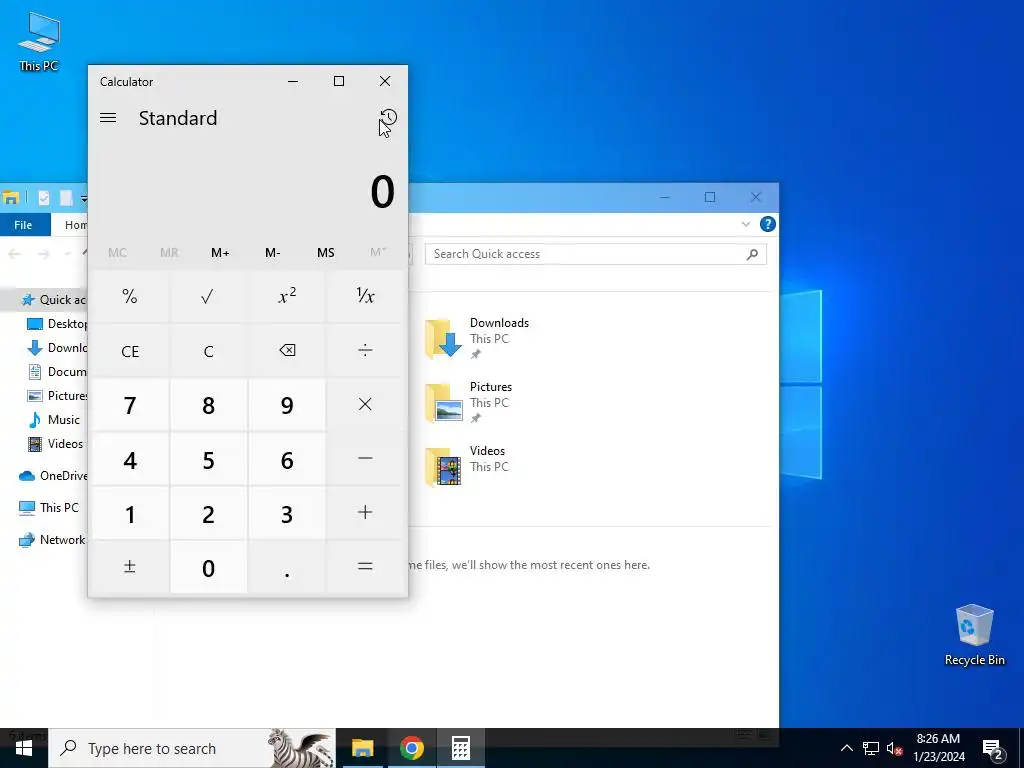Viewport: 1024px width, 768px height.
Task: Click the number 9 key
Action: [287, 405]
